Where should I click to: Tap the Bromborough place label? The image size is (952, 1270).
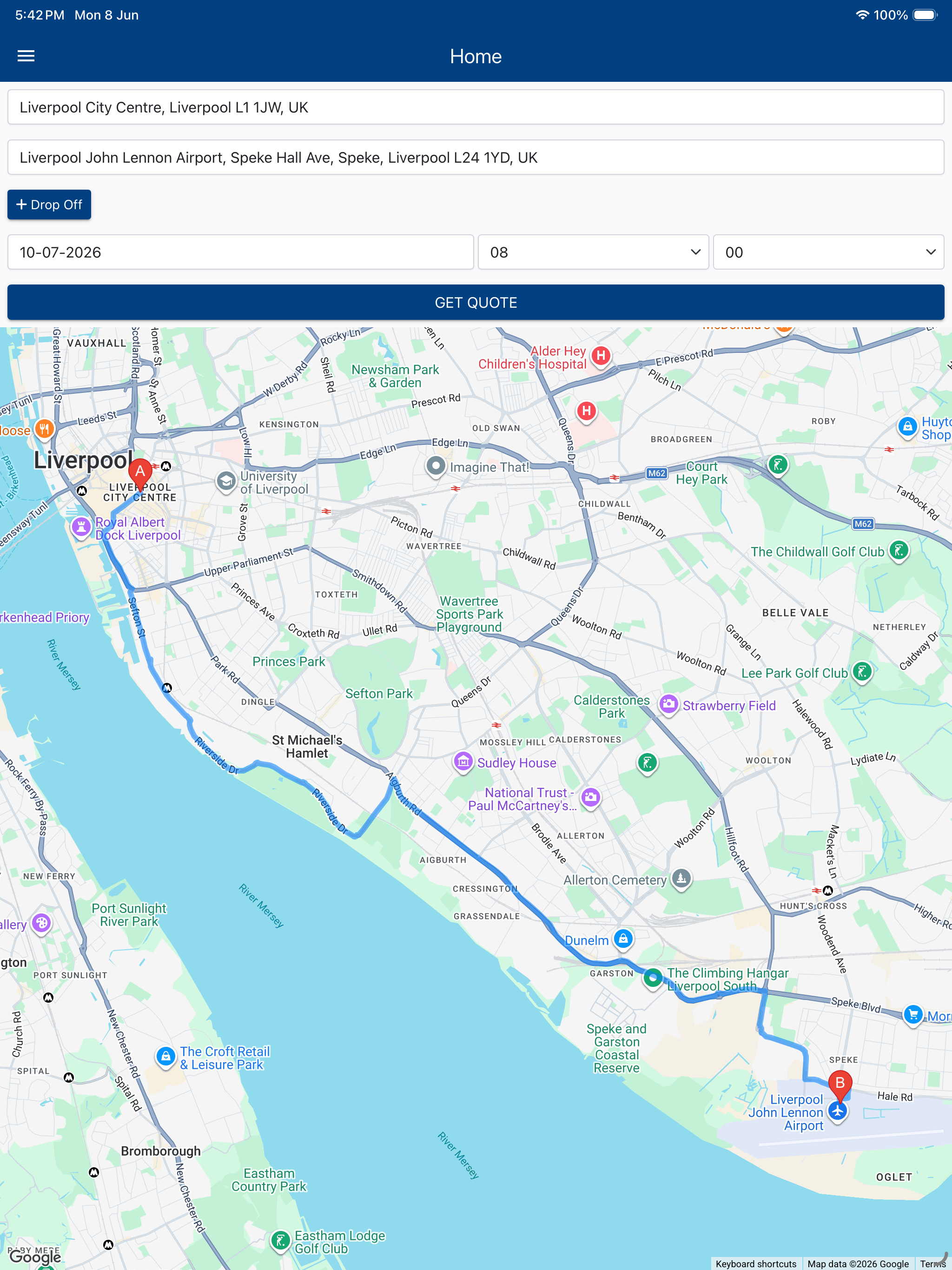pos(161,1151)
